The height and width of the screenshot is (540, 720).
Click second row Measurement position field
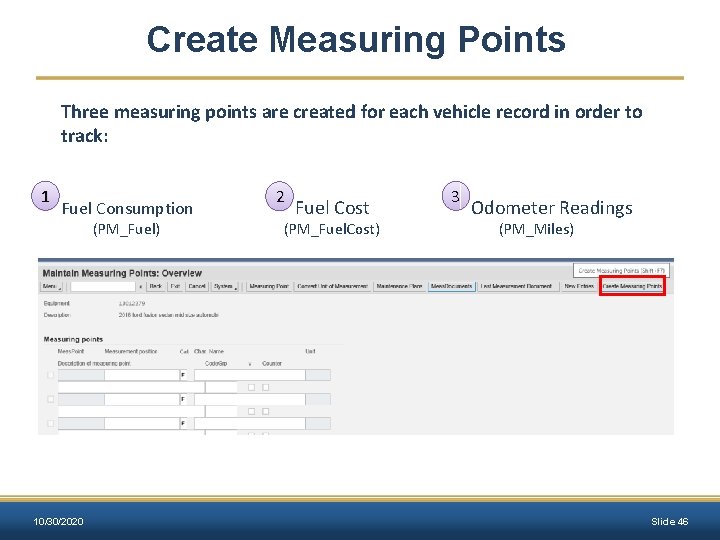pos(141,399)
